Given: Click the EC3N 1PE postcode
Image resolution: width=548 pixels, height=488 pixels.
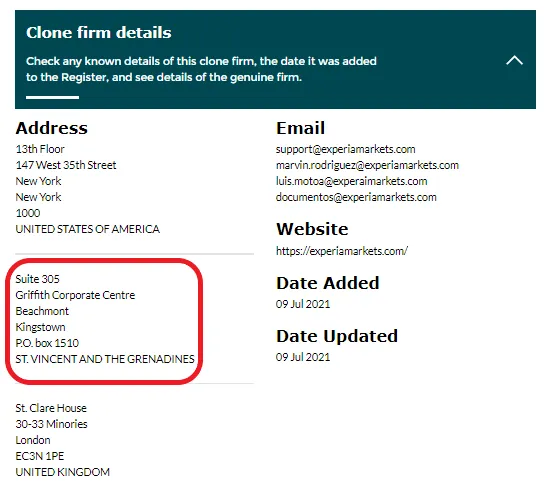Looking at the screenshot, I should tap(39, 456).
